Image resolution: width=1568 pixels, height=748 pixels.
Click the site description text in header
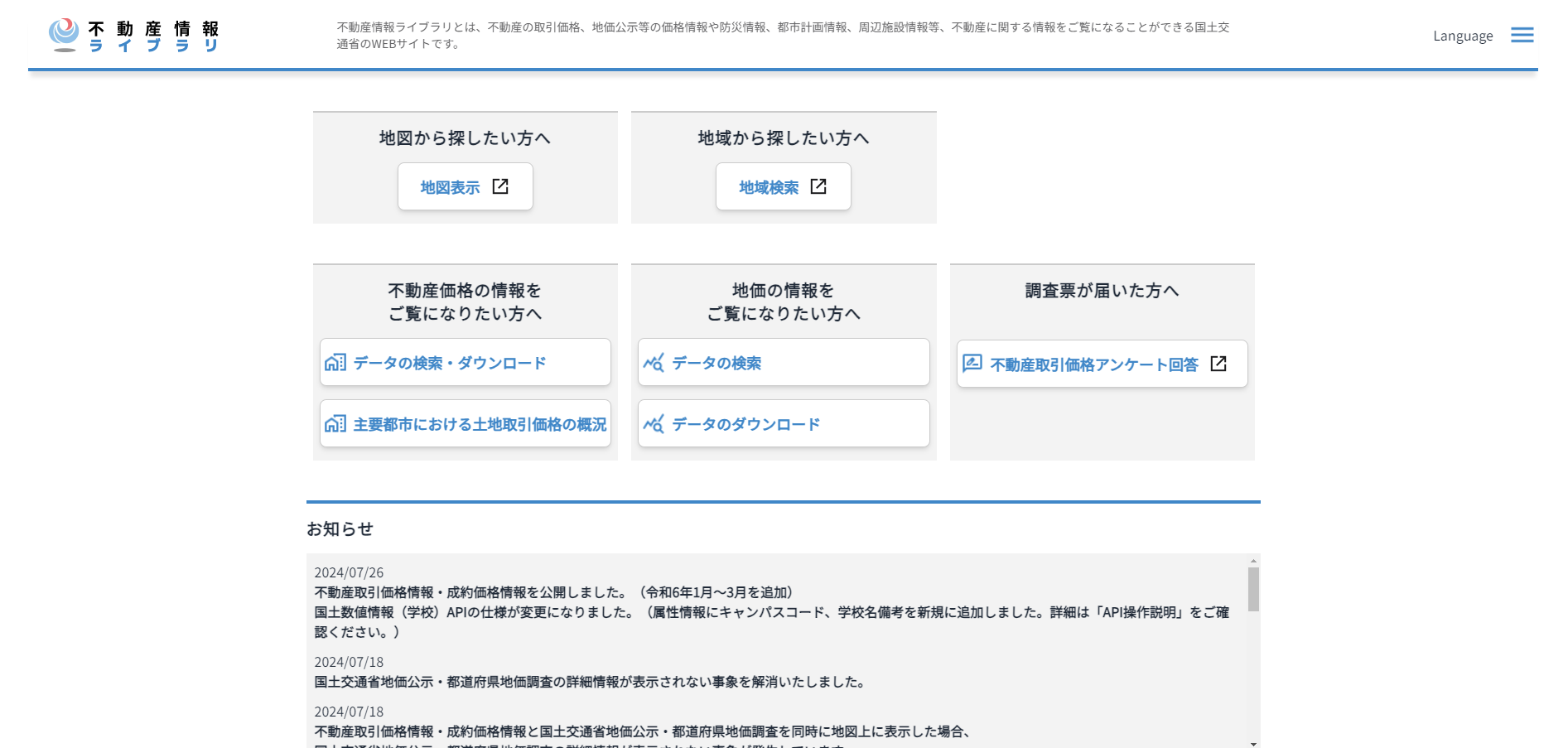click(783, 36)
